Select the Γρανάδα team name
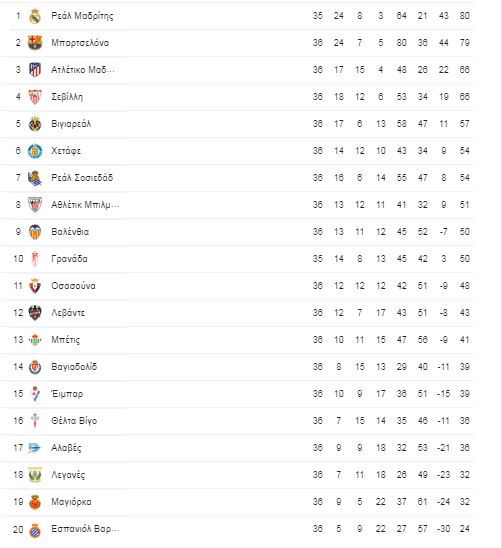Image resolution: width=502 pixels, height=548 pixels. point(69,259)
